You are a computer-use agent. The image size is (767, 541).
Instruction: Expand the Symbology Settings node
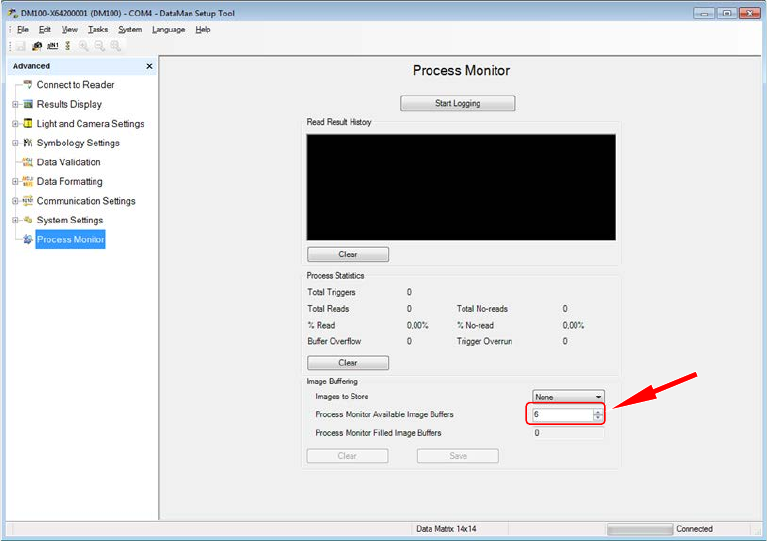point(15,143)
